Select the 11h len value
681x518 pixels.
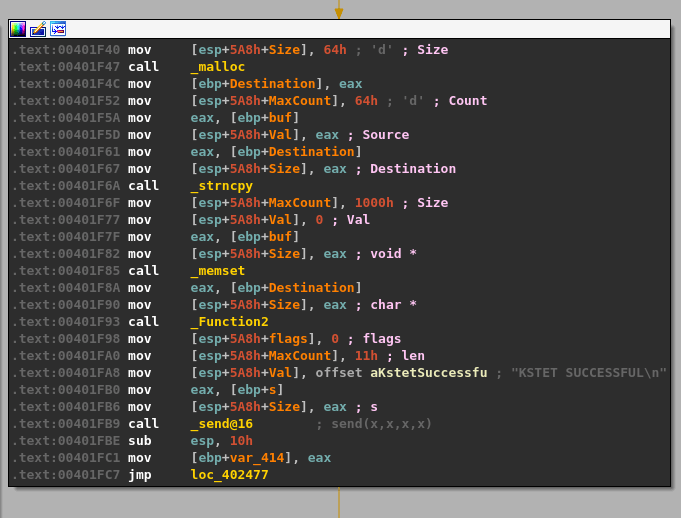(366, 356)
